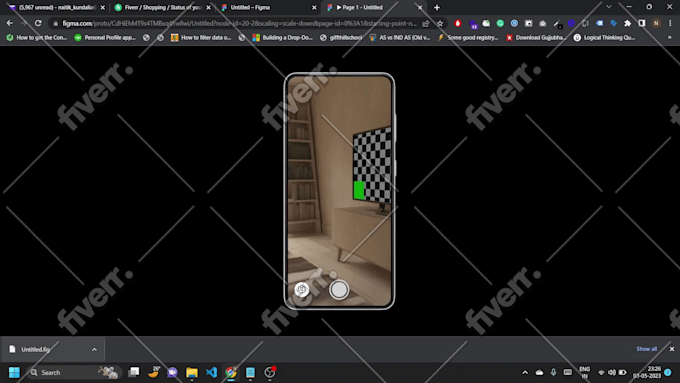680x383 pixels.
Task: Click Show all downloads
Action: [646, 349]
